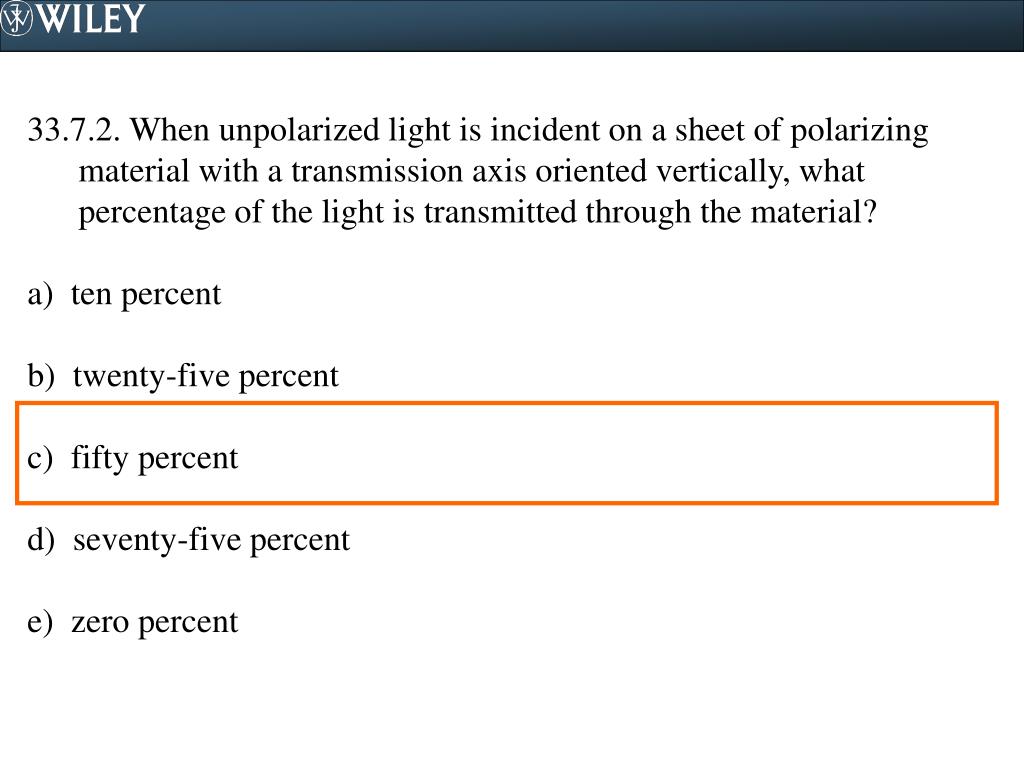The height and width of the screenshot is (768, 1024).
Task: Click the question number 33.7.2.
Action: tap(74, 129)
